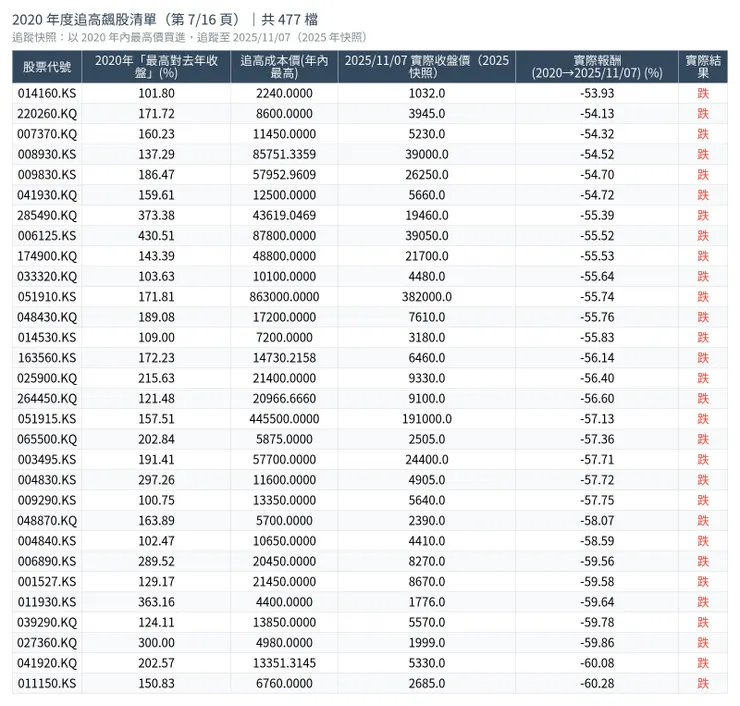Select stock code 014160.KS

pos(47,93)
